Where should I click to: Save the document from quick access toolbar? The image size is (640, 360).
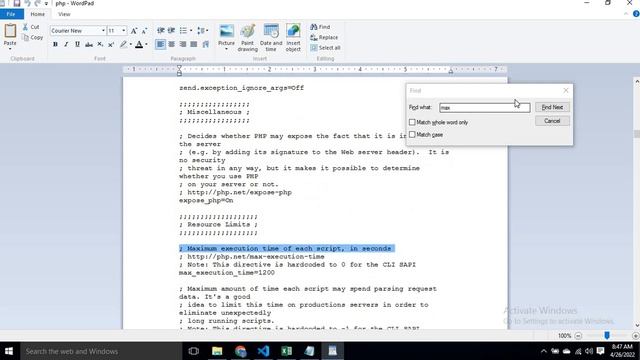click(17, 4)
